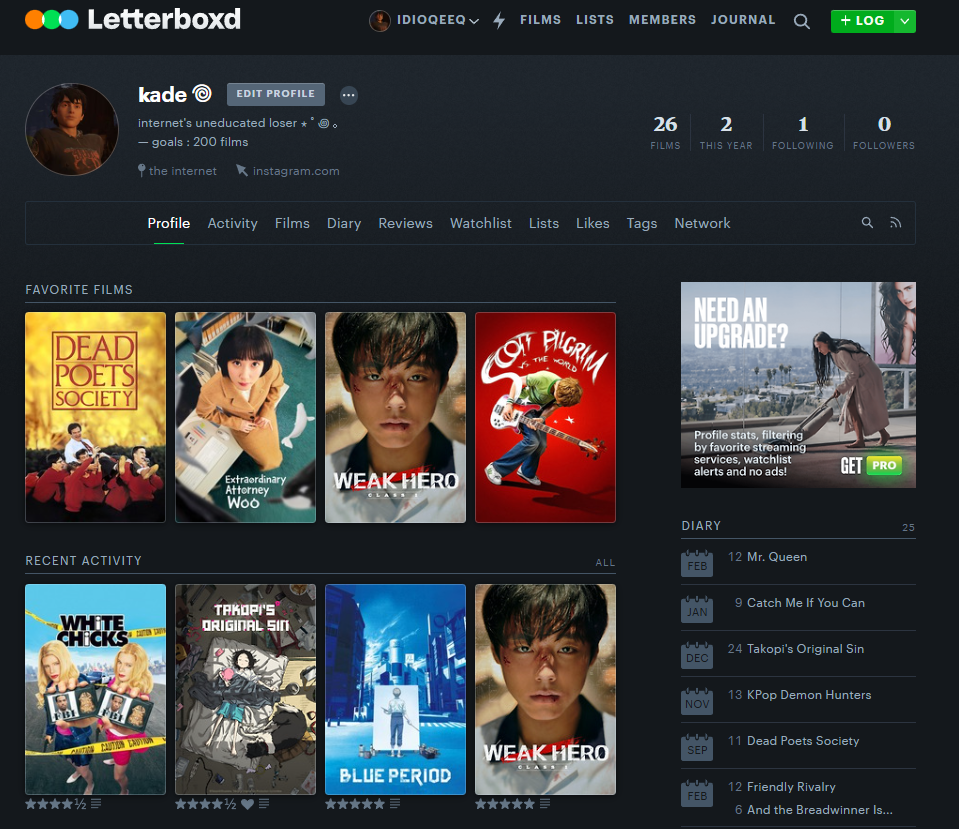Open the review icon under White Chicks
Viewport: 959px width, 829px height.
(96, 803)
